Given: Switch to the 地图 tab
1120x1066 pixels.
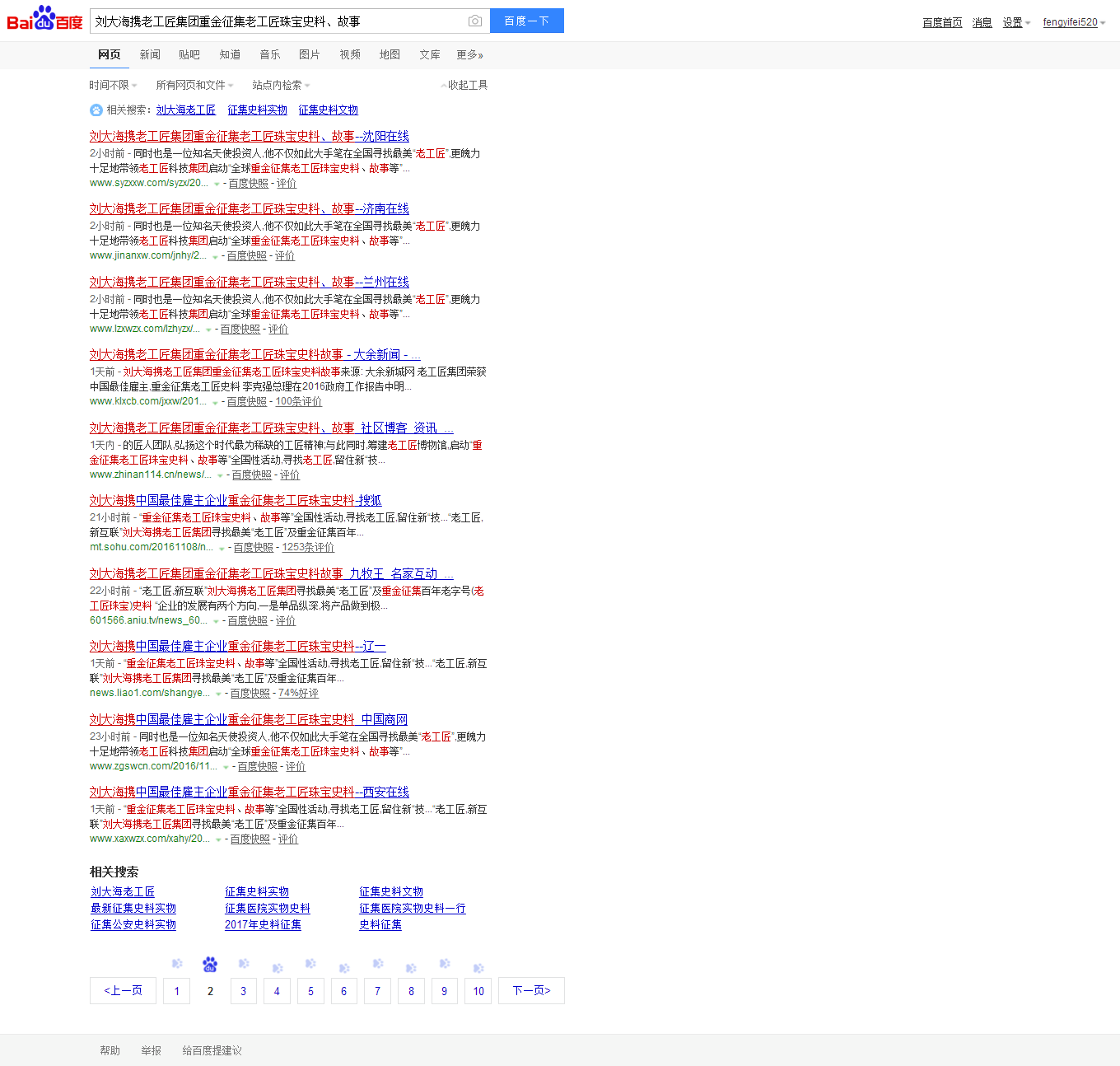Looking at the screenshot, I should [390, 54].
